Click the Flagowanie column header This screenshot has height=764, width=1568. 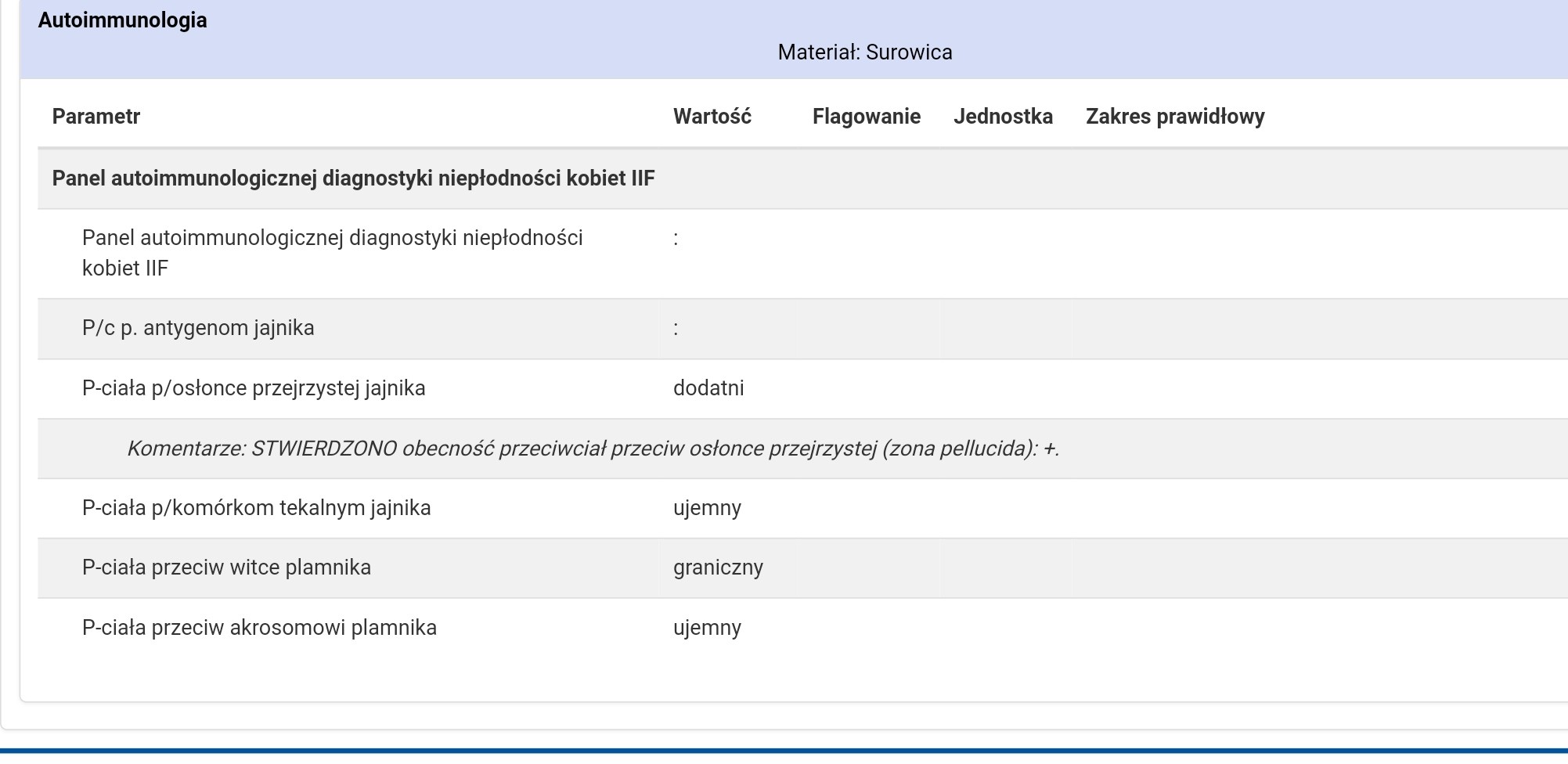pos(866,117)
